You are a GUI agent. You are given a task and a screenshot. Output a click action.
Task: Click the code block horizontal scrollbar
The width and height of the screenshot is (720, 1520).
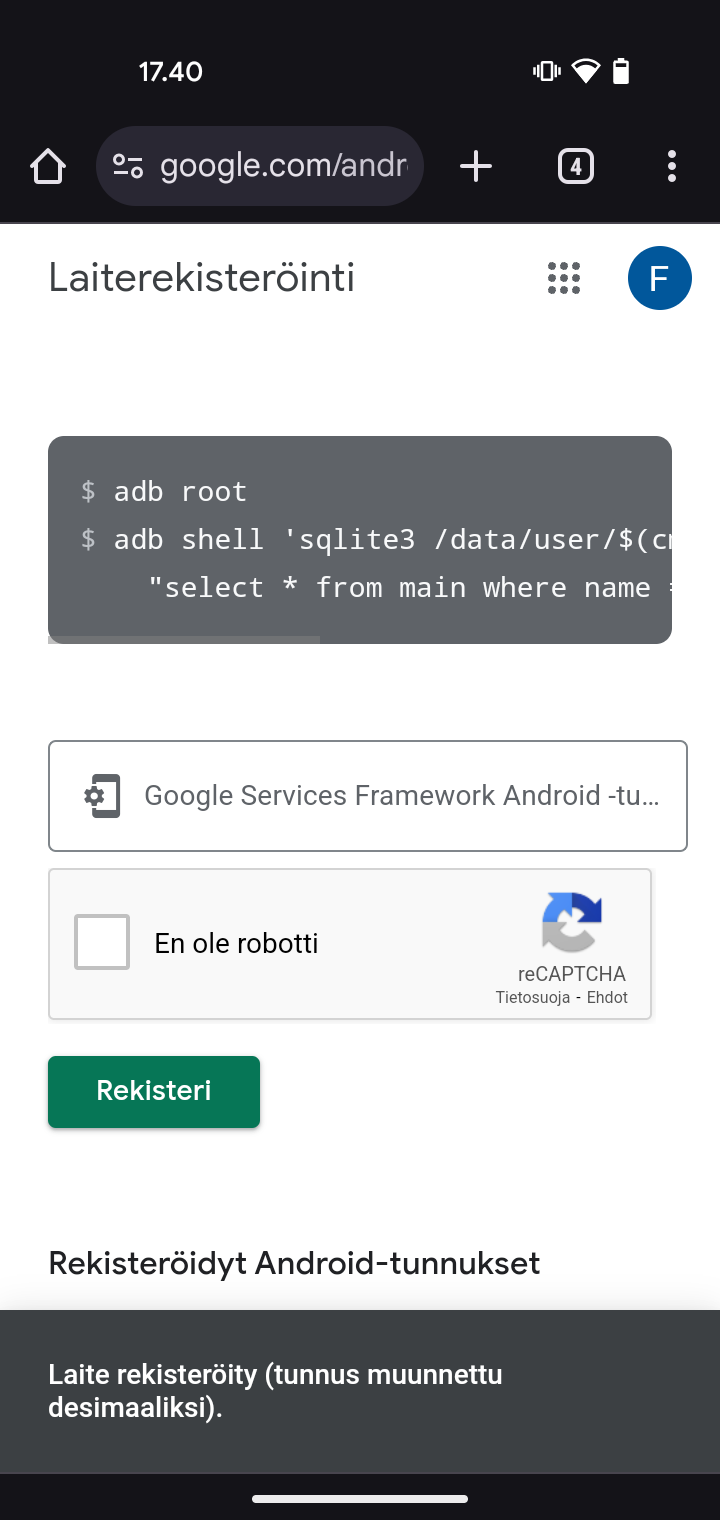184,639
